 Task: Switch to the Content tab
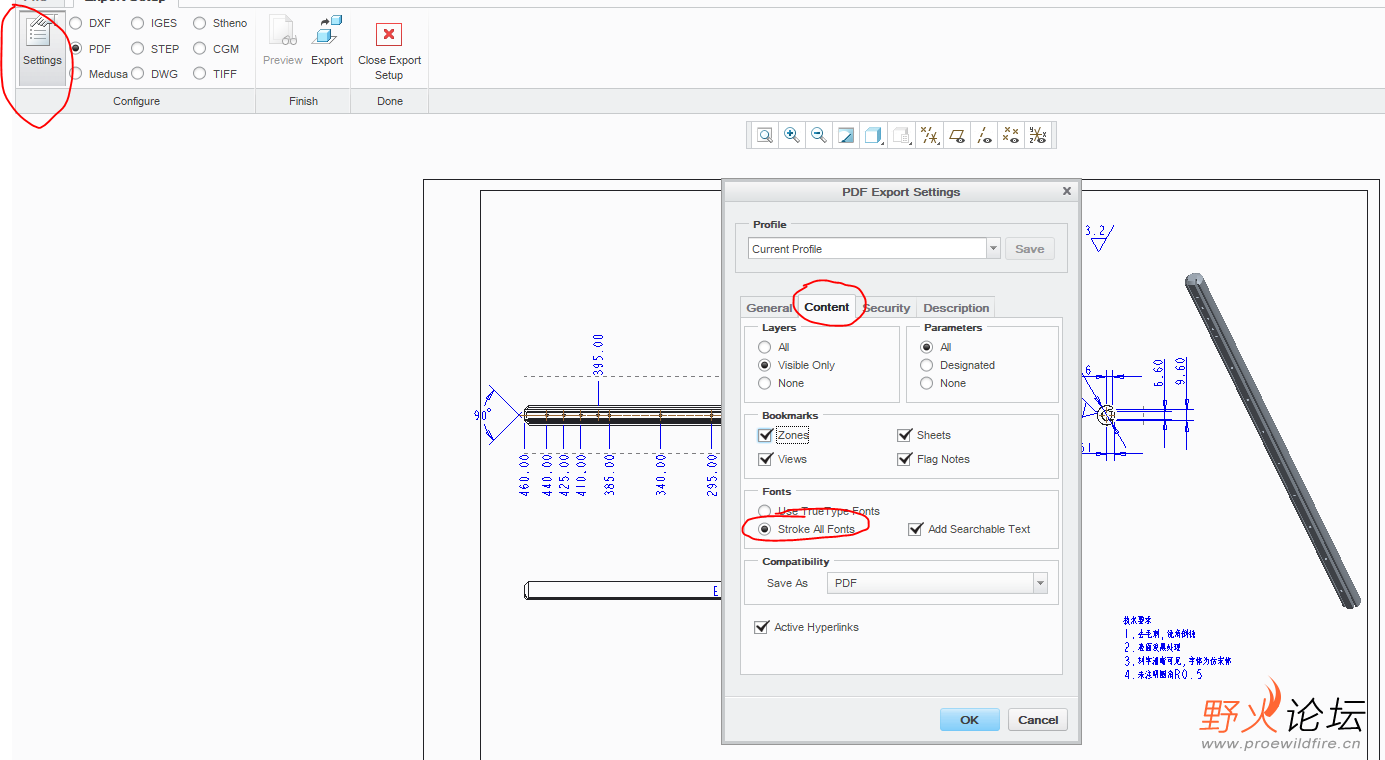[827, 307]
